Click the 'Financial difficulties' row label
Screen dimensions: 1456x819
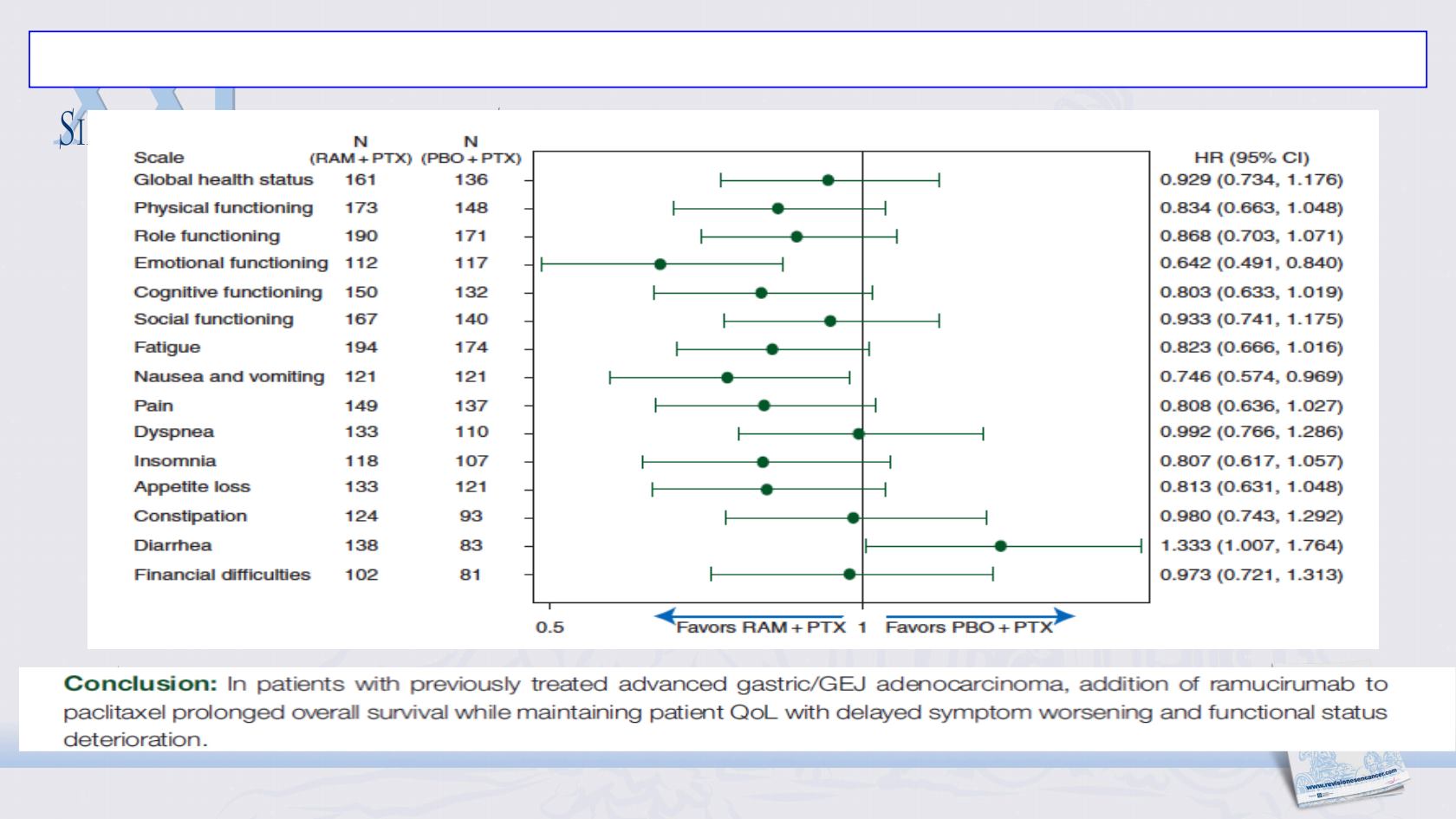(222, 575)
